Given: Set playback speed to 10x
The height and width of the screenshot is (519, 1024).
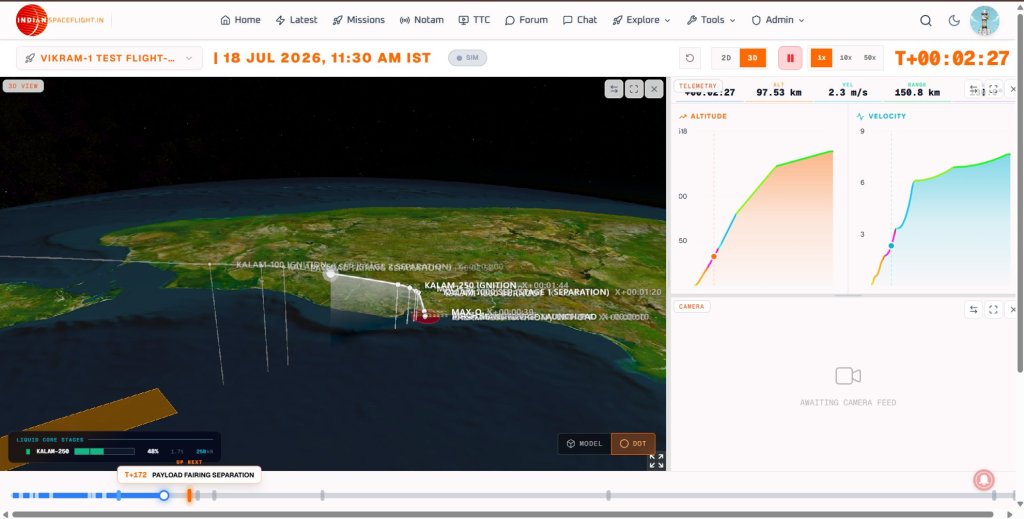Looking at the screenshot, I should [x=846, y=58].
